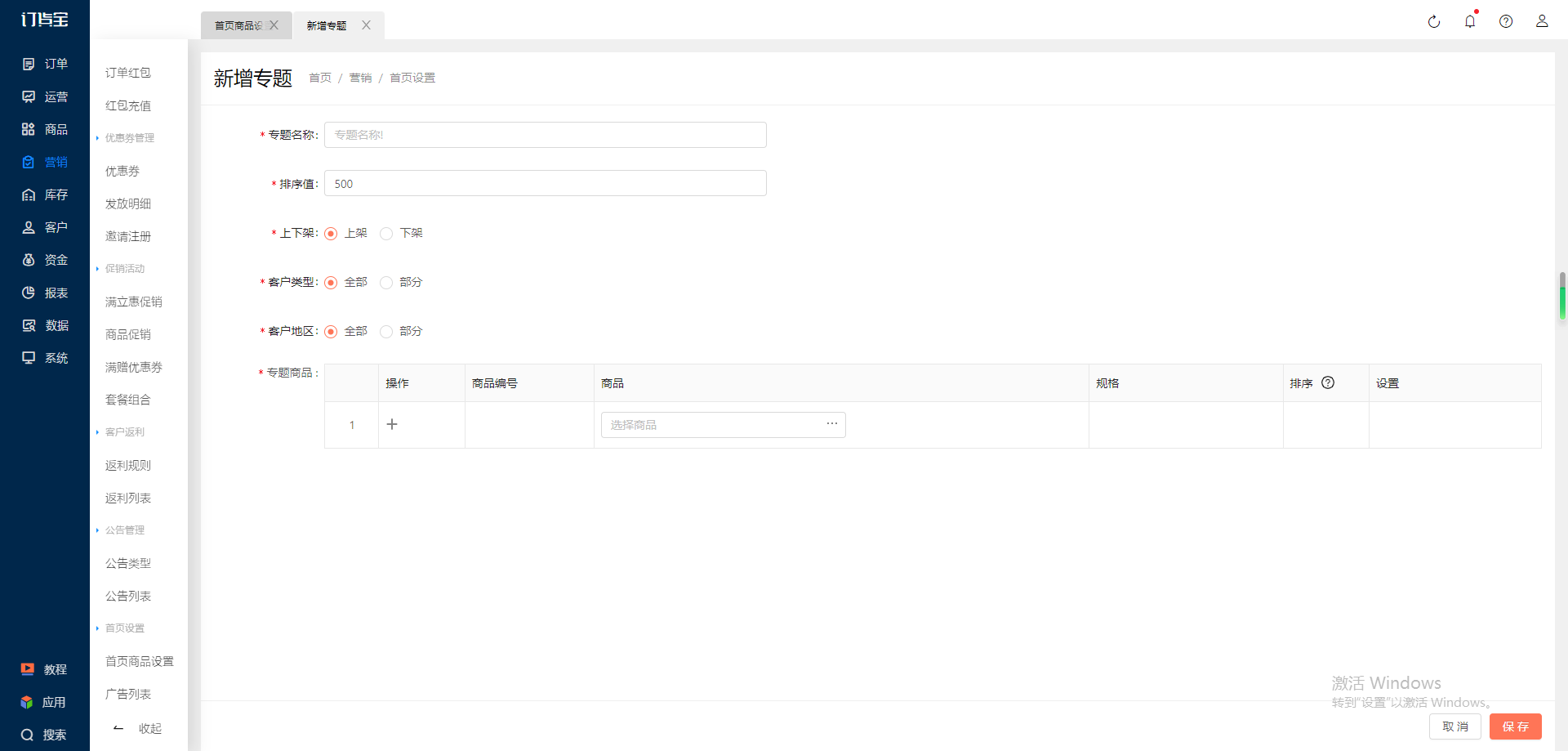
Task: Focus the 排序值 input field
Action: [546, 183]
